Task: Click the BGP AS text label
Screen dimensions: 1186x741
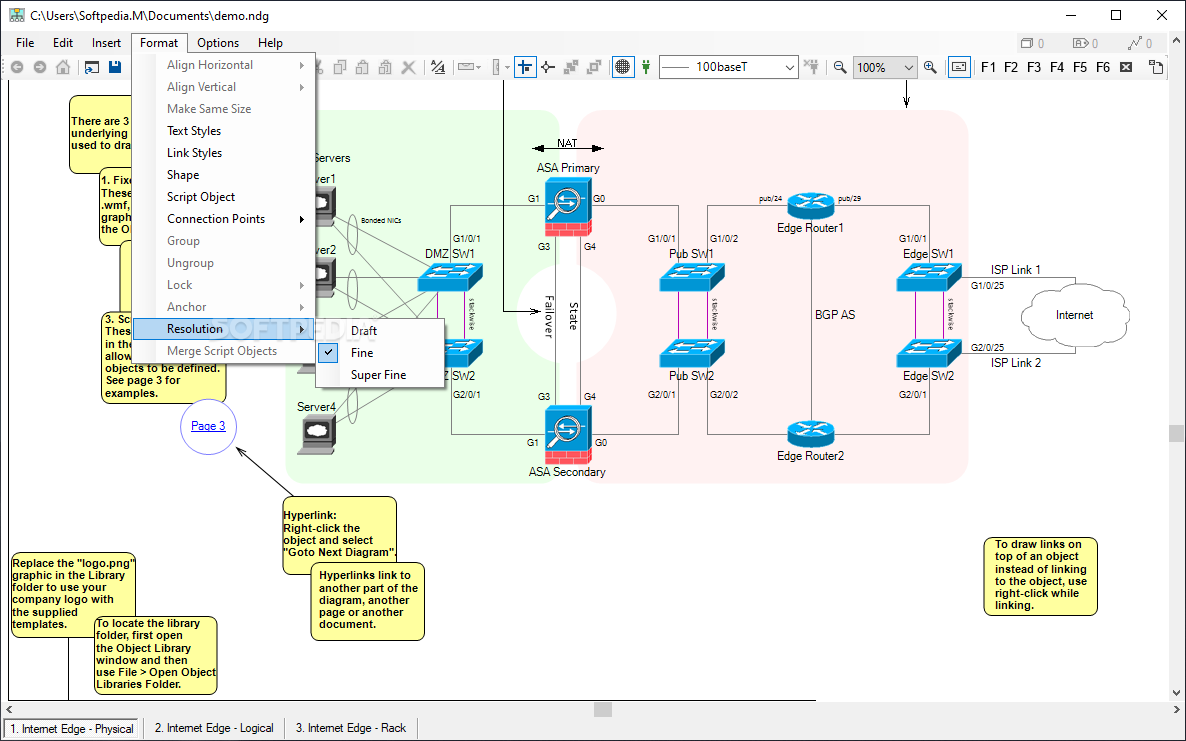Action: point(835,315)
